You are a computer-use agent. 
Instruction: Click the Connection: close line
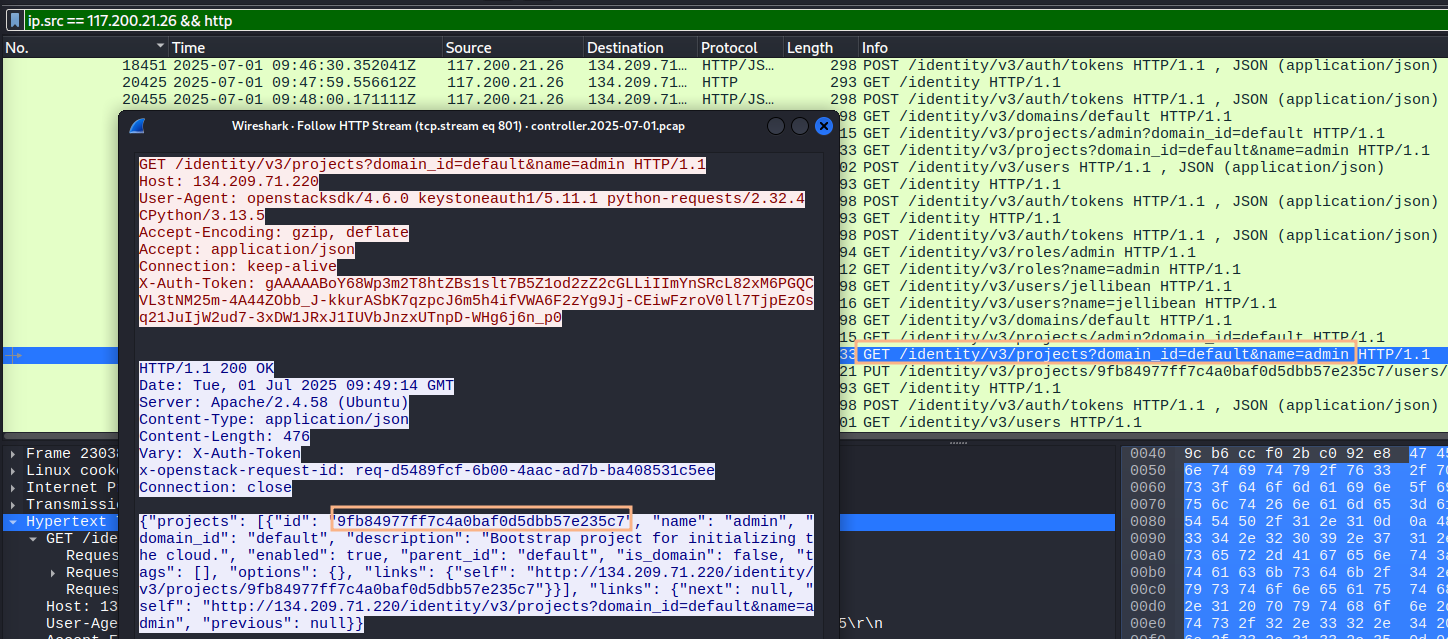pos(215,487)
